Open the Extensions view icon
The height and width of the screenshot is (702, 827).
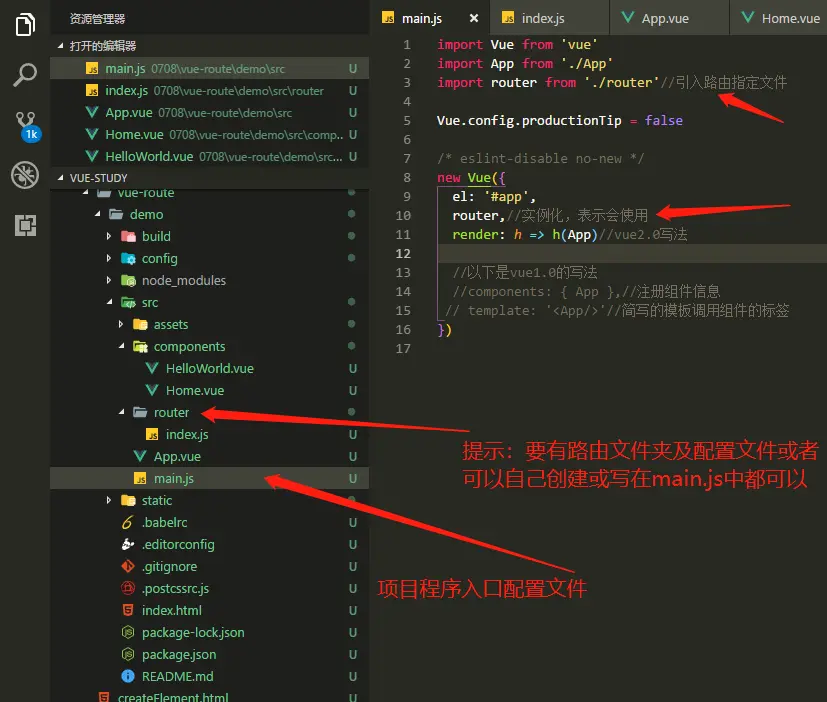click(25, 225)
